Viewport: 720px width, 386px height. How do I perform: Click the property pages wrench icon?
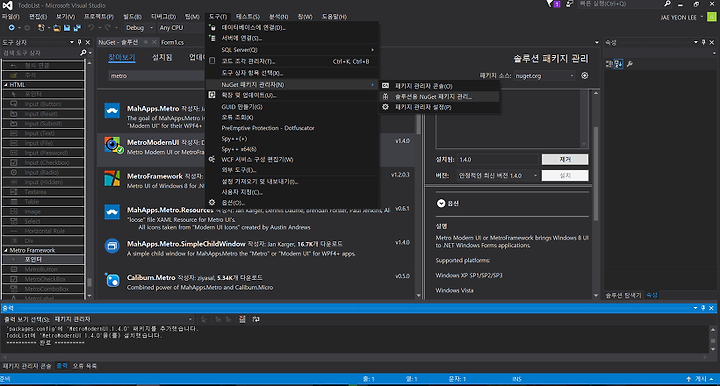(x=630, y=64)
